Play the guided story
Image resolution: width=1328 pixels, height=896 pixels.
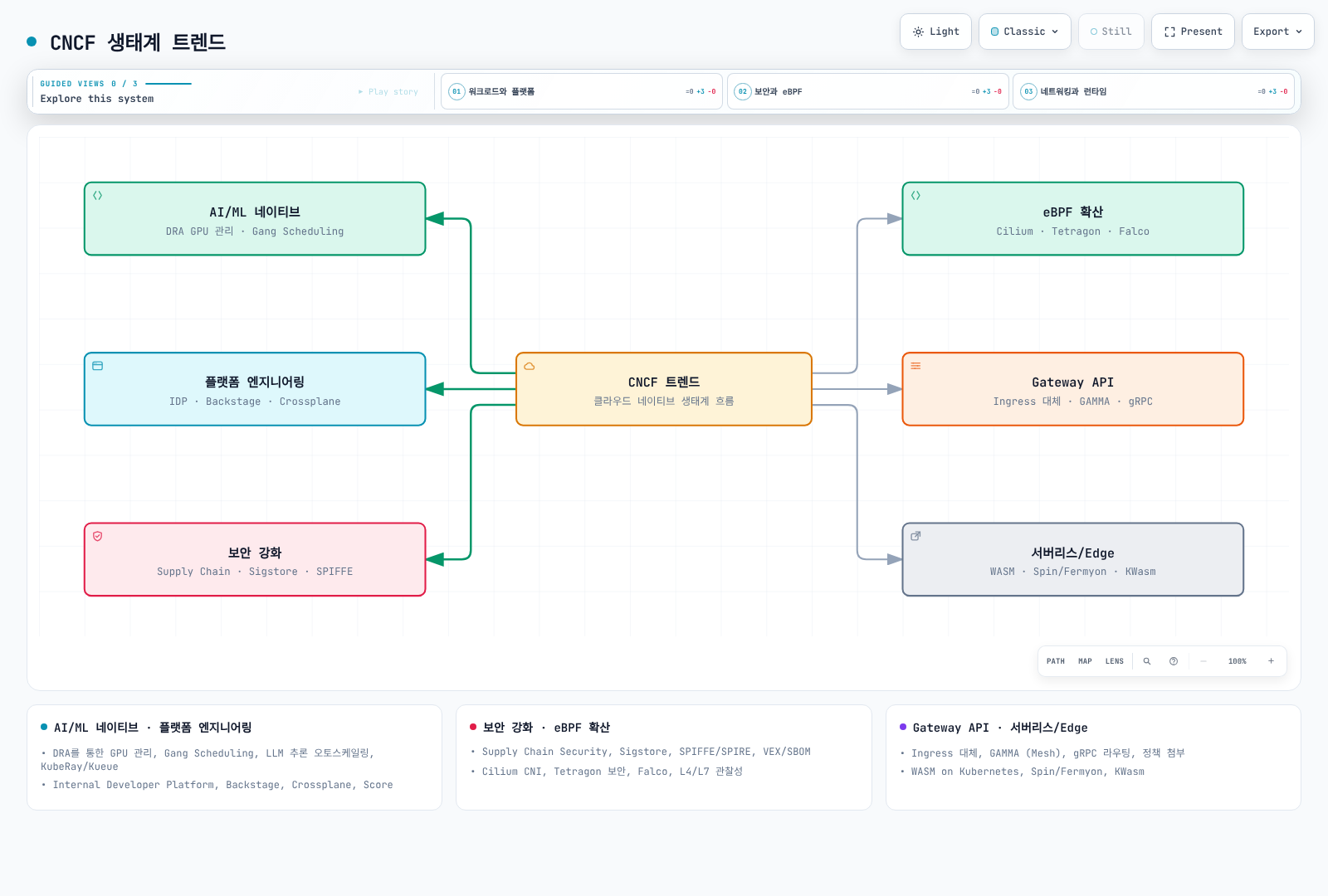388,92
